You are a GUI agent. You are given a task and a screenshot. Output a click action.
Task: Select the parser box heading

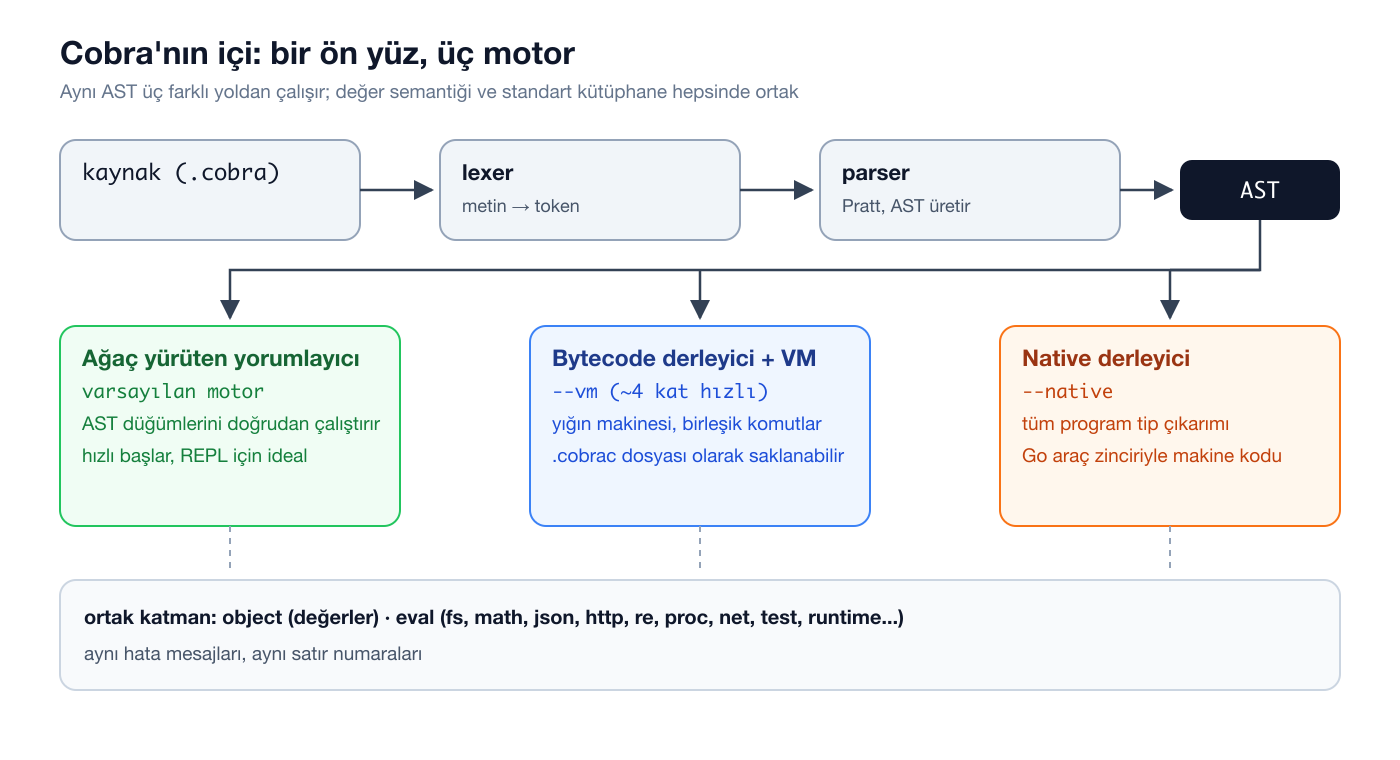coord(876,173)
